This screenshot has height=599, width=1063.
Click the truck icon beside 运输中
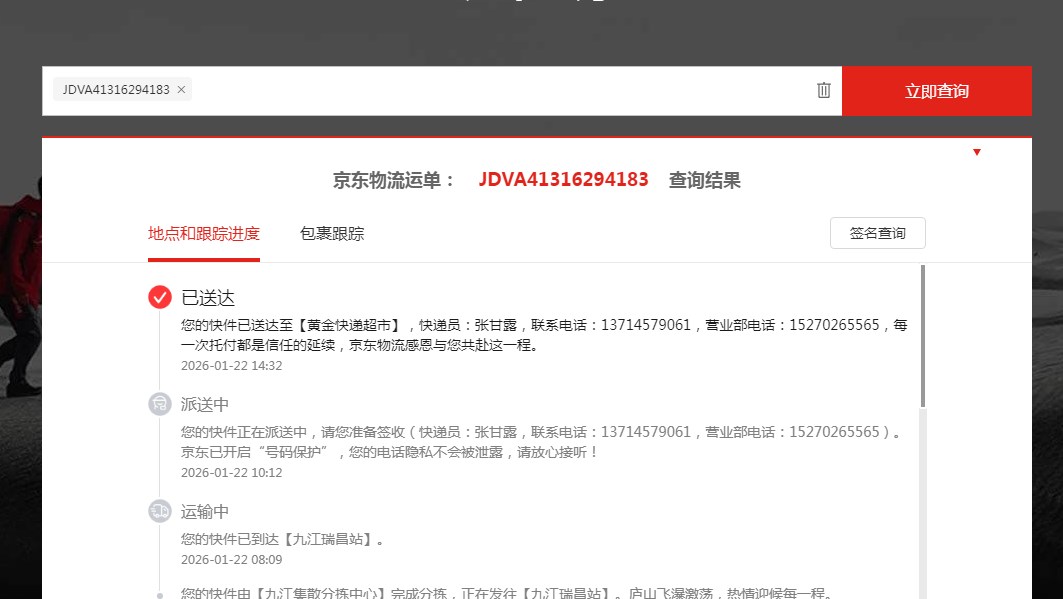tap(159, 511)
